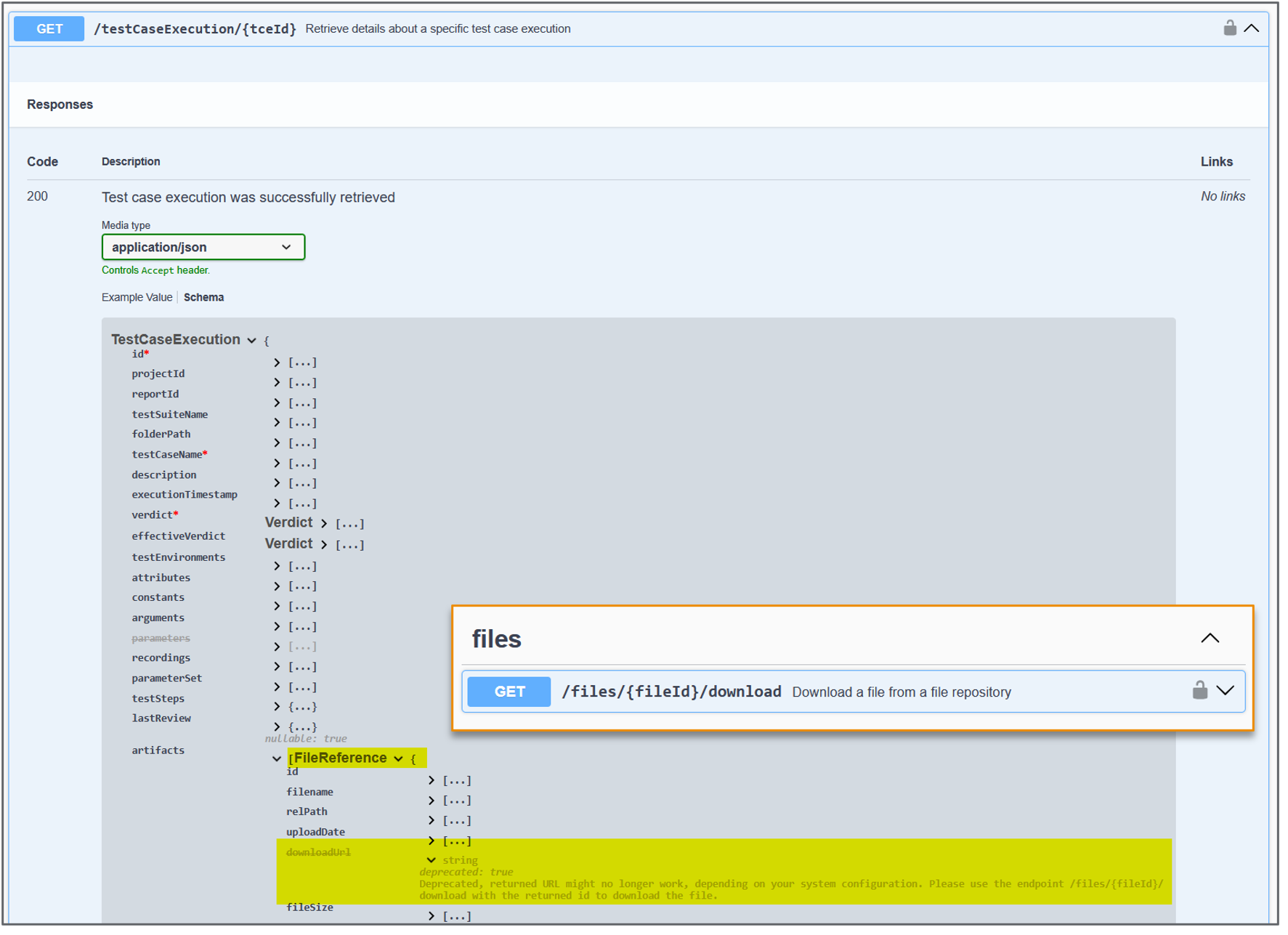The height and width of the screenshot is (935, 1288).
Task: Expand the lastReview object details
Action: point(276,726)
